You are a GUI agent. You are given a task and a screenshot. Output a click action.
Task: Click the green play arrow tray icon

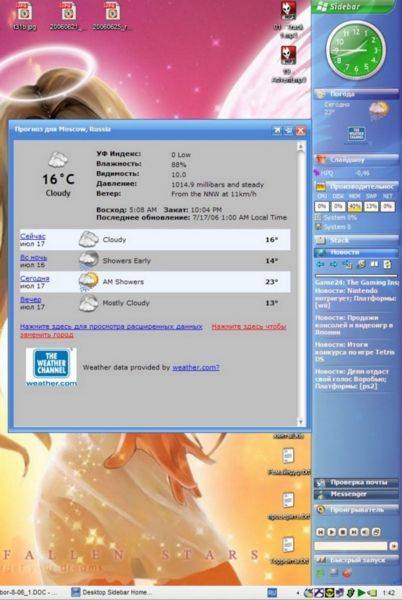tap(361, 593)
